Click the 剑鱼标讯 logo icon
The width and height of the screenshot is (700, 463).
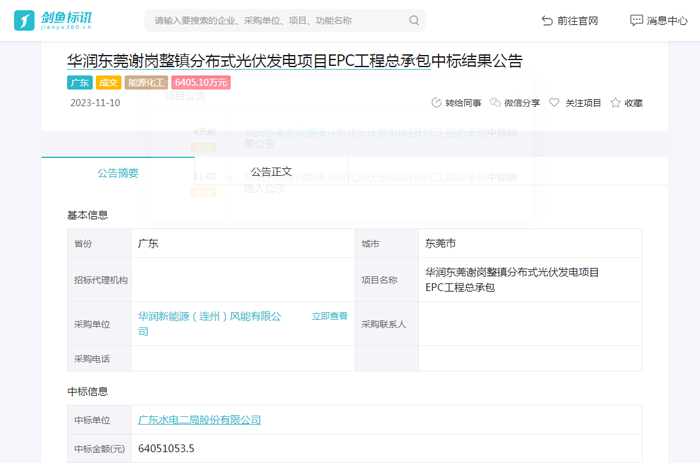click(24, 21)
